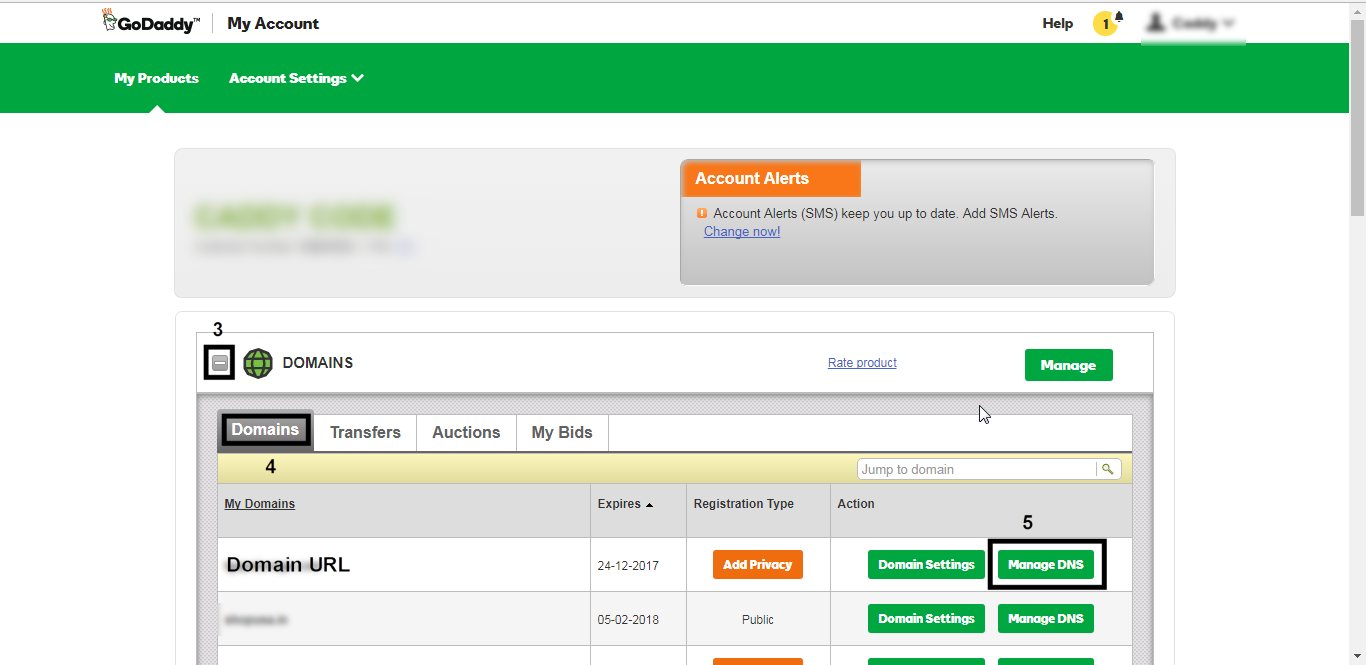Collapse the DOMAINS section
This screenshot has height=665, width=1366.
pyautogui.click(x=220, y=364)
